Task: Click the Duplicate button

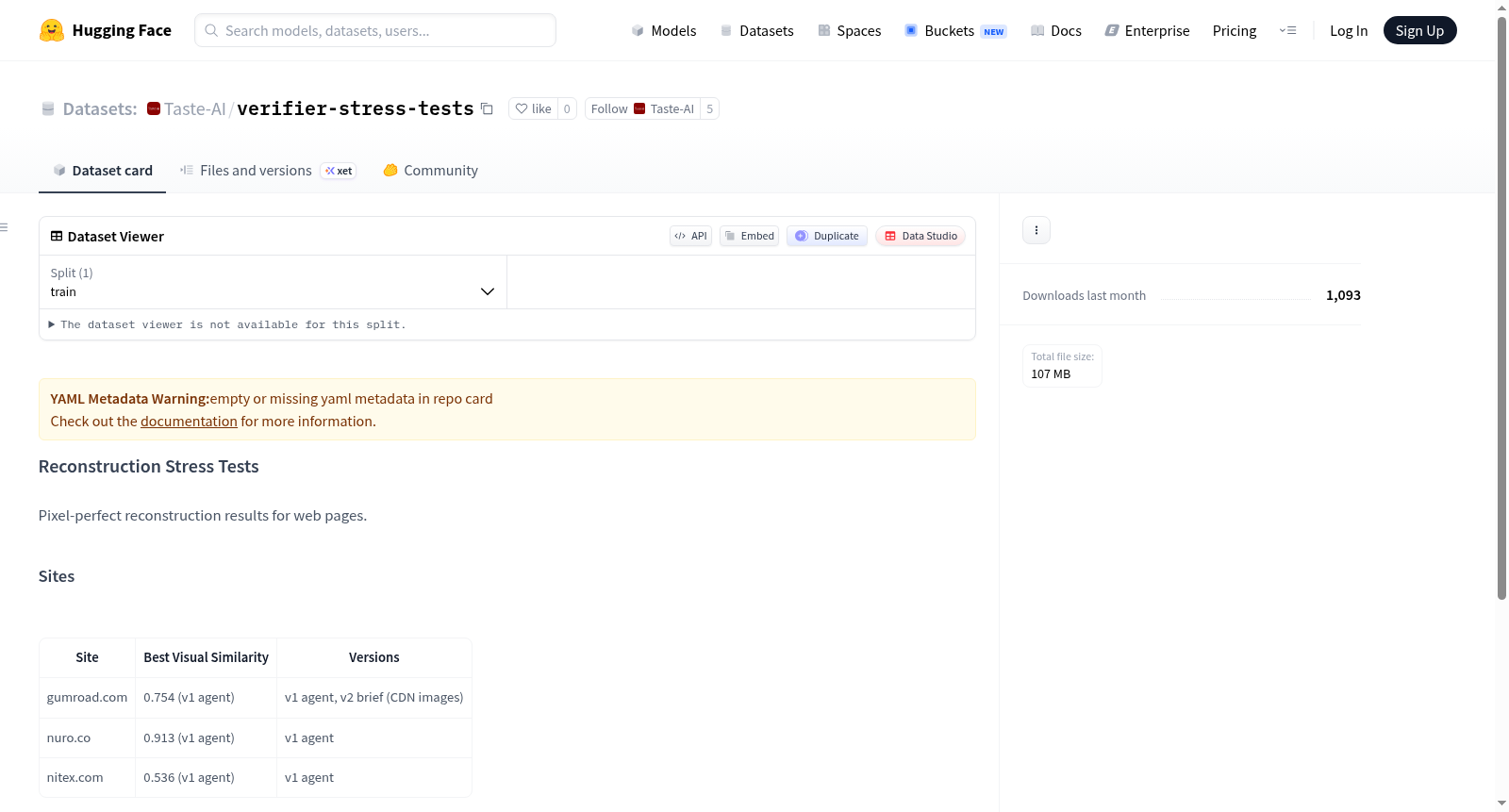Action: (x=826, y=236)
